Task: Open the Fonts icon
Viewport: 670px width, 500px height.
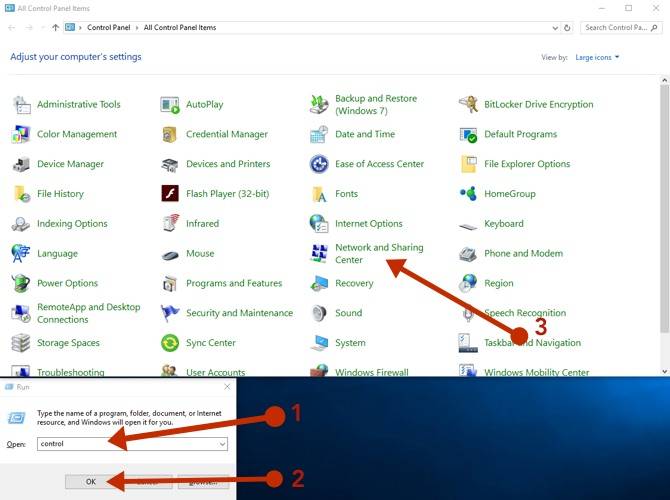Action: tap(319, 194)
